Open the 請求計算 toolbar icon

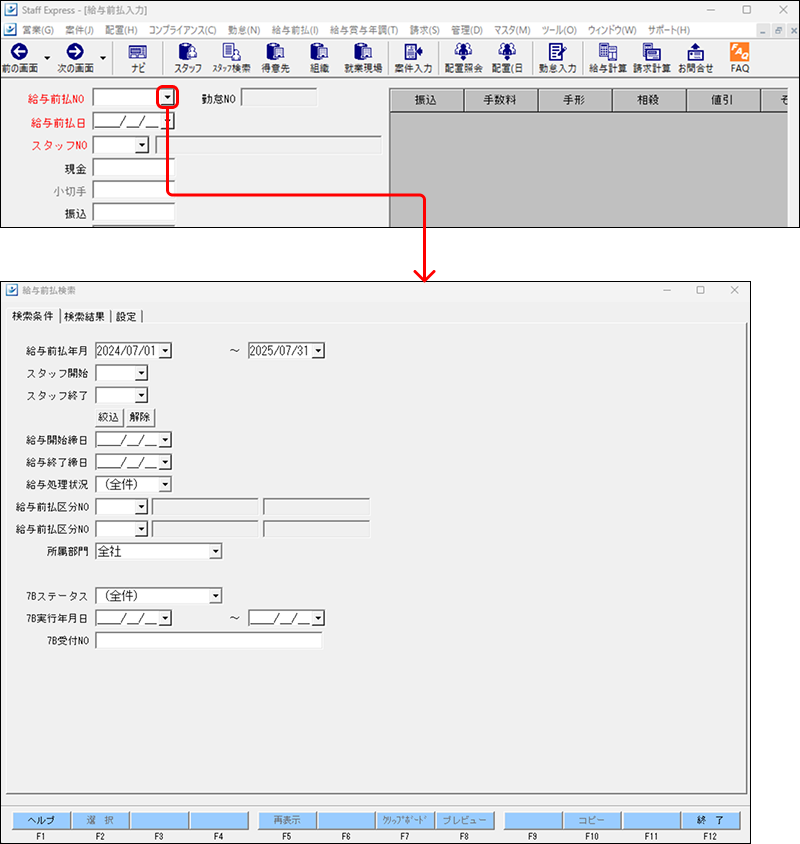pyautogui.click(x=651, y=57)
